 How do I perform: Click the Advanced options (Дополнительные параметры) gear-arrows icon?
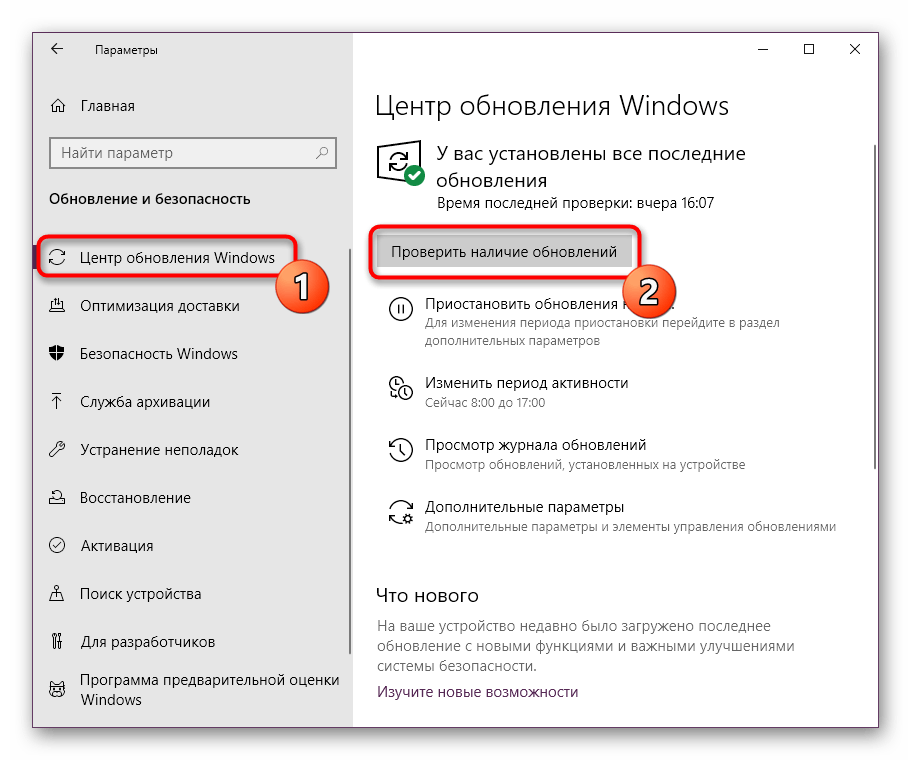400,512
